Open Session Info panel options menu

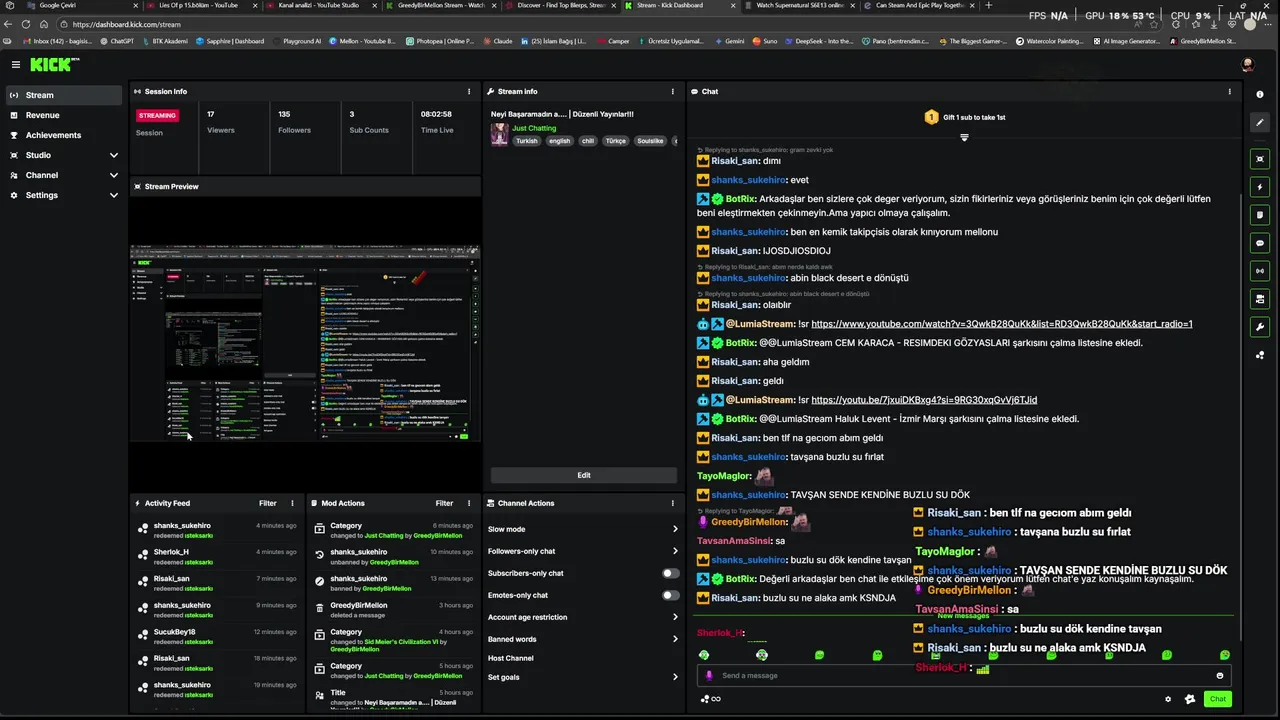click(469, 91)
